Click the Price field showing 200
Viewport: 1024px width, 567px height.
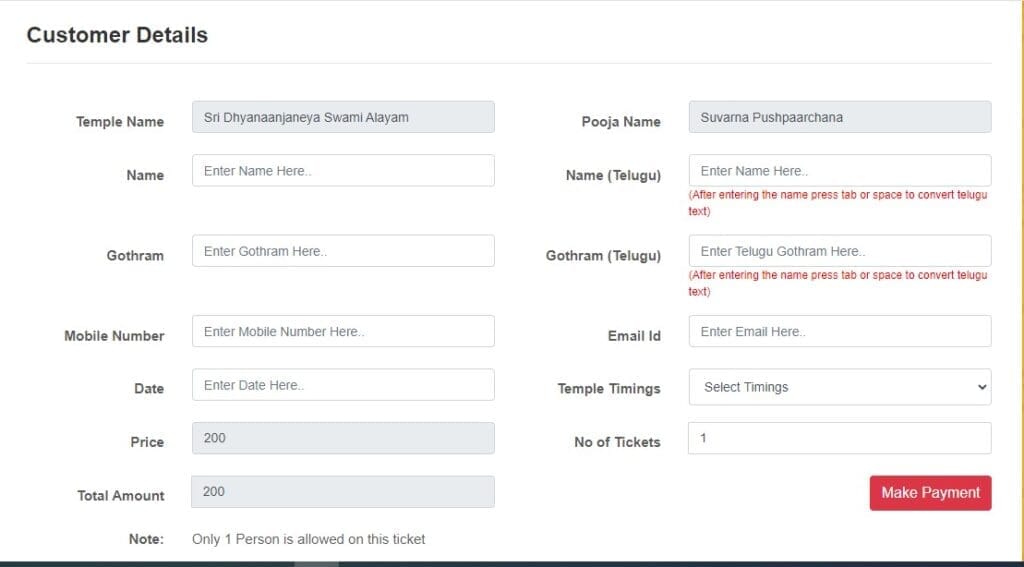click(x=343, y=438)
